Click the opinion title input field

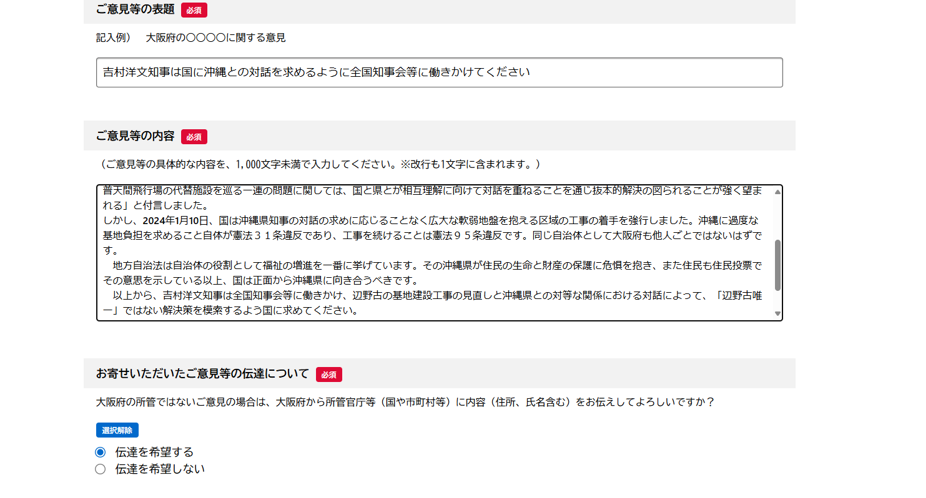coord(439,72)
